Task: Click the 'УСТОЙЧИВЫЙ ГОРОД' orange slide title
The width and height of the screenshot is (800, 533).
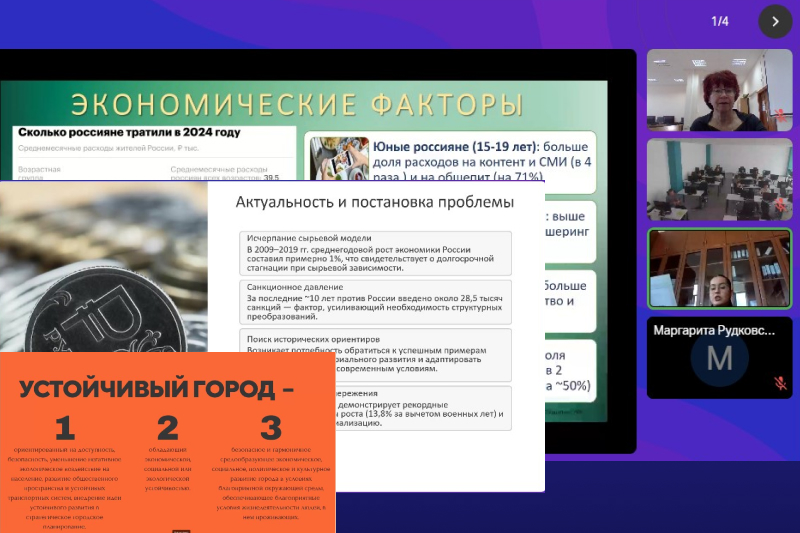Action: (155, 388)
